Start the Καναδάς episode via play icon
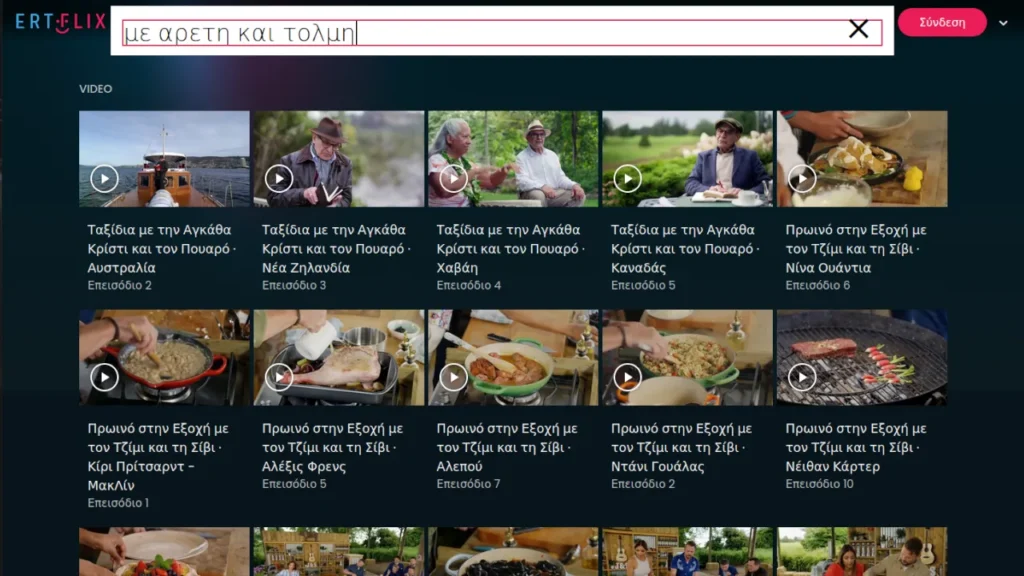 coord(627,179)
